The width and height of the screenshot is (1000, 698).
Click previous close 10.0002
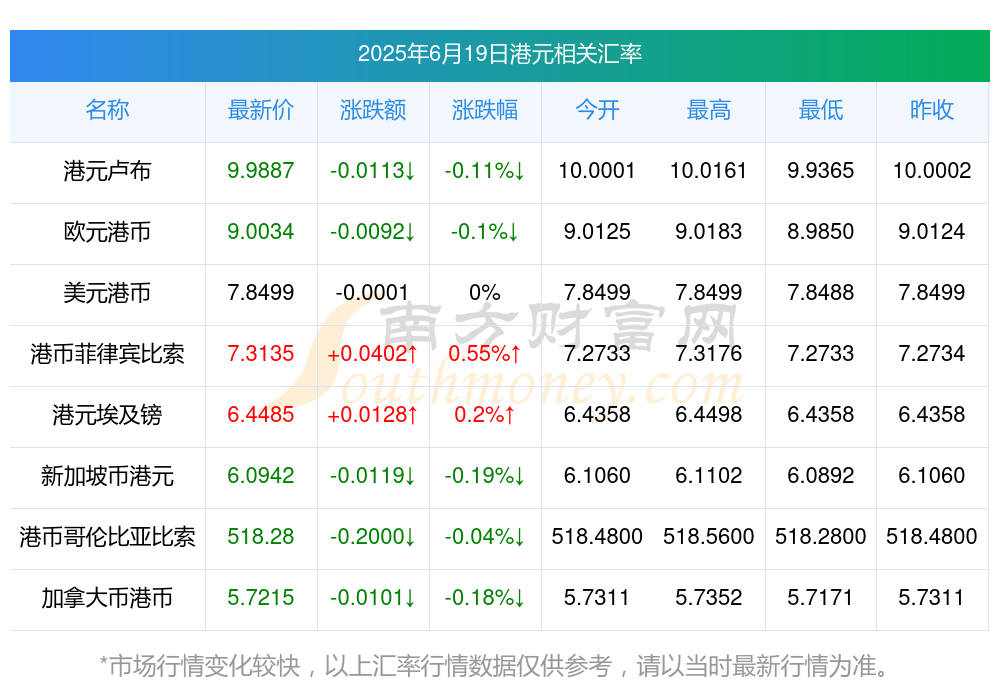pos(932,171)
